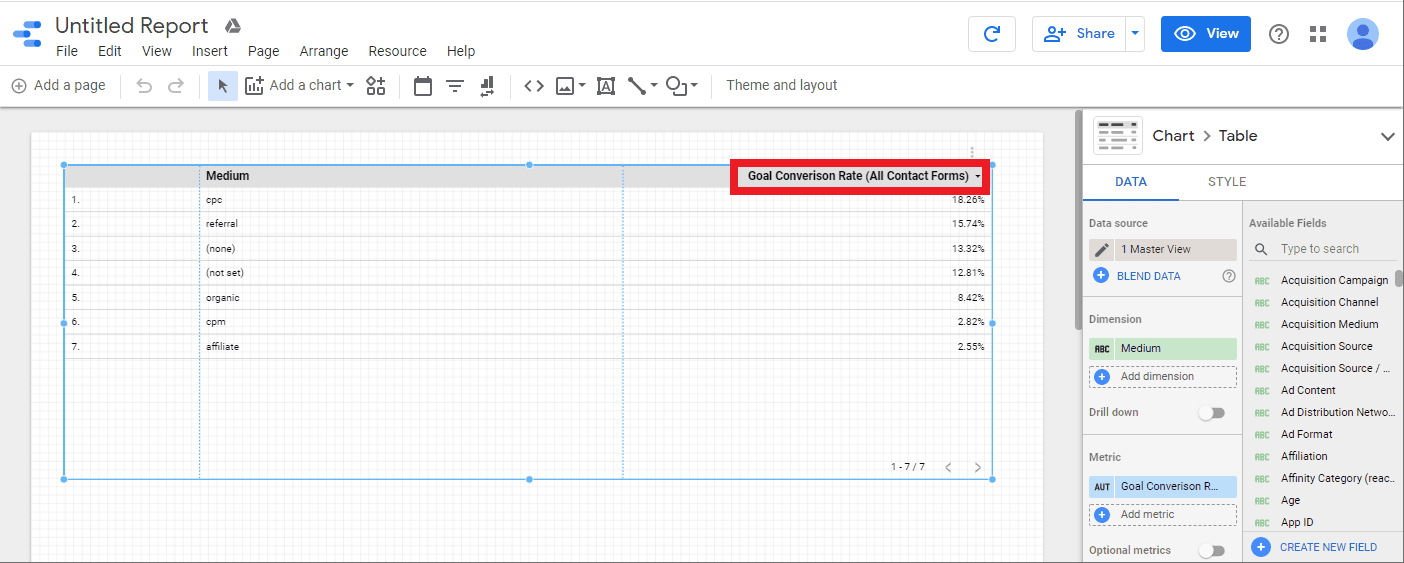1404x563 pixels.
Task: Select the 1 Master View data source
Action: pos(1163,250)
